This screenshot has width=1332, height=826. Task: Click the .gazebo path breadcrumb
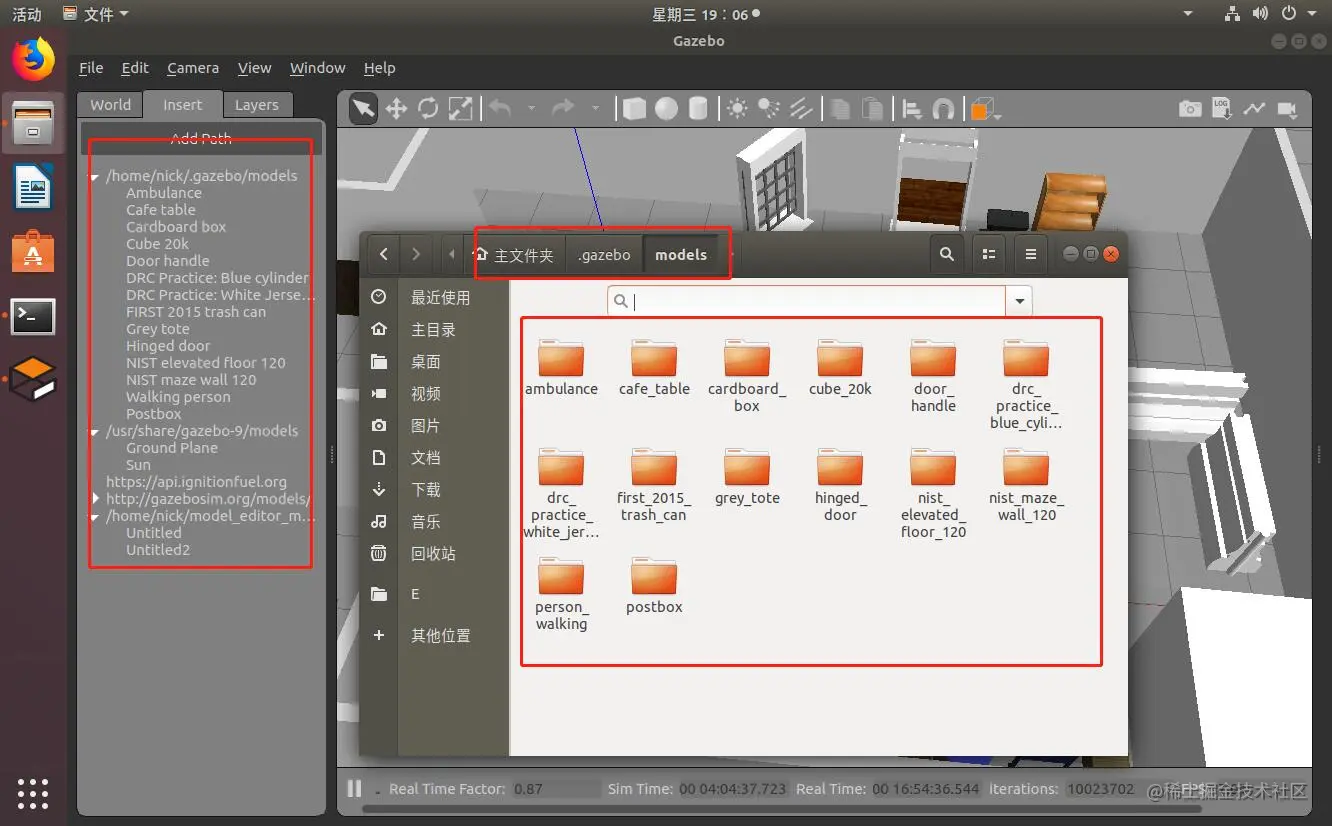[604, 255]
